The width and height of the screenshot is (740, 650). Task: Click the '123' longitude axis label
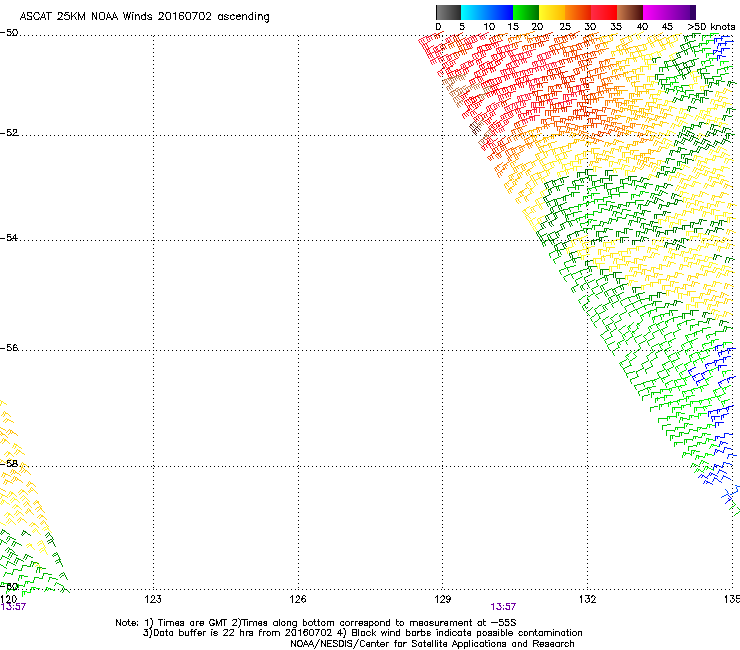pyautogui.click(x=153, y=599)
